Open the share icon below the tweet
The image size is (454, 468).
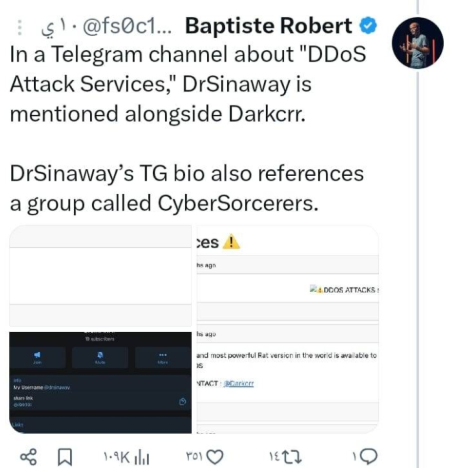tap(28, 457)
